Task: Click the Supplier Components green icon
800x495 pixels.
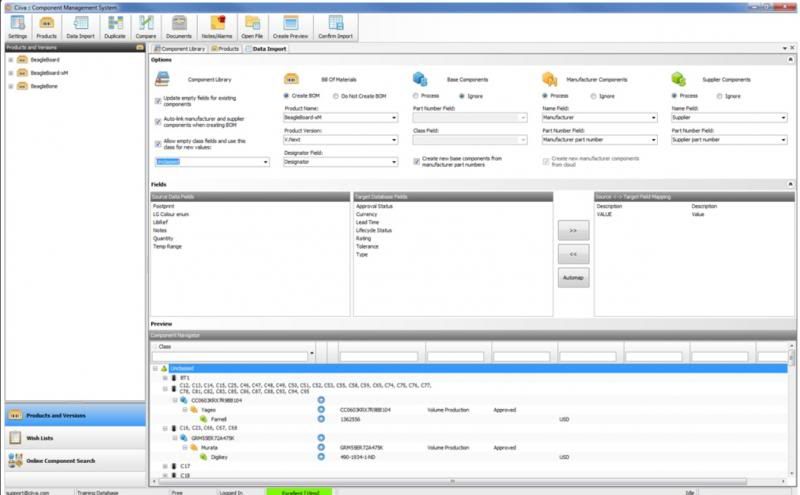Action: pos(679,79)
